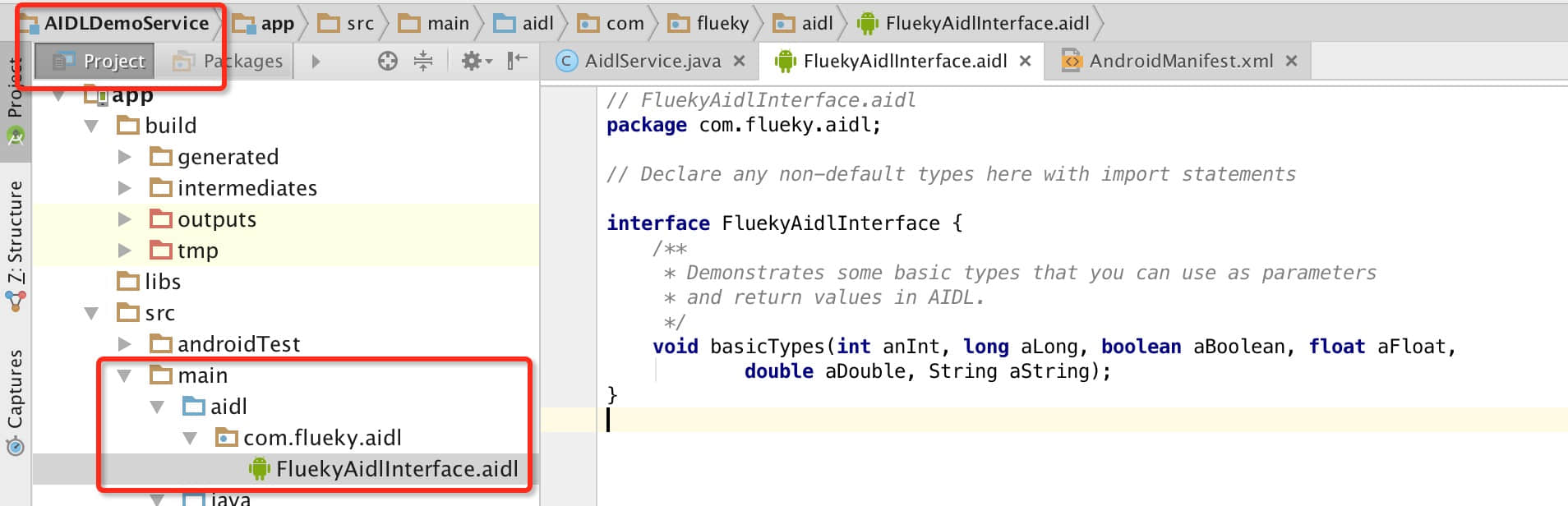Click the Scroll from Source target icon

387,61
